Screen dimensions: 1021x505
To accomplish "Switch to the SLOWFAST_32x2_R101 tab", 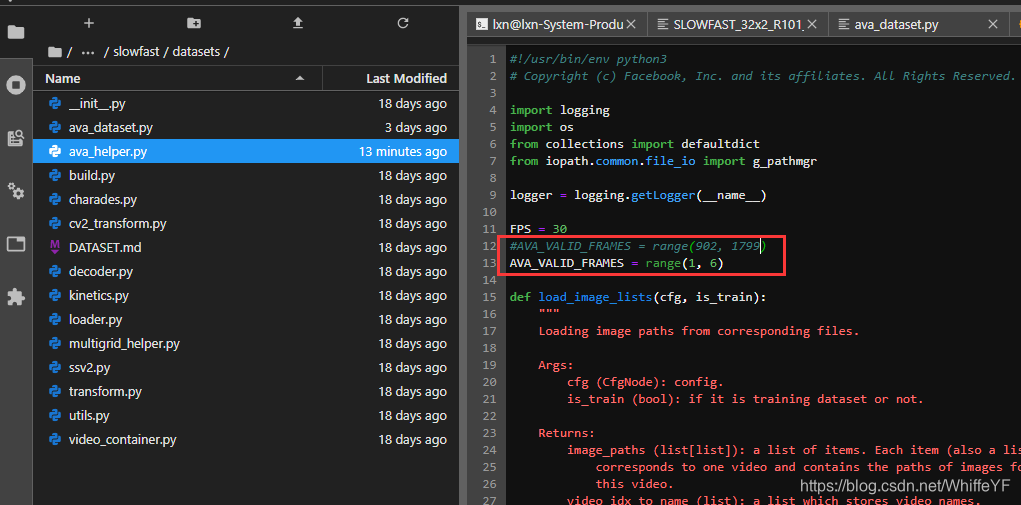I will [738, 25].
